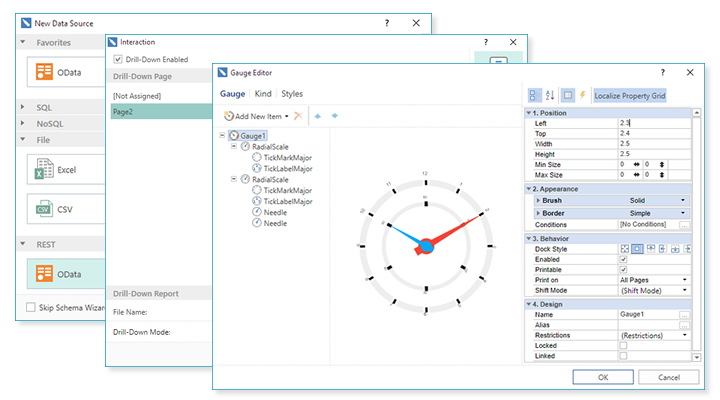This screenshot has height=400, width=720.
Task: Show events via lightning bolt icon
Action: tap(583, 96)
